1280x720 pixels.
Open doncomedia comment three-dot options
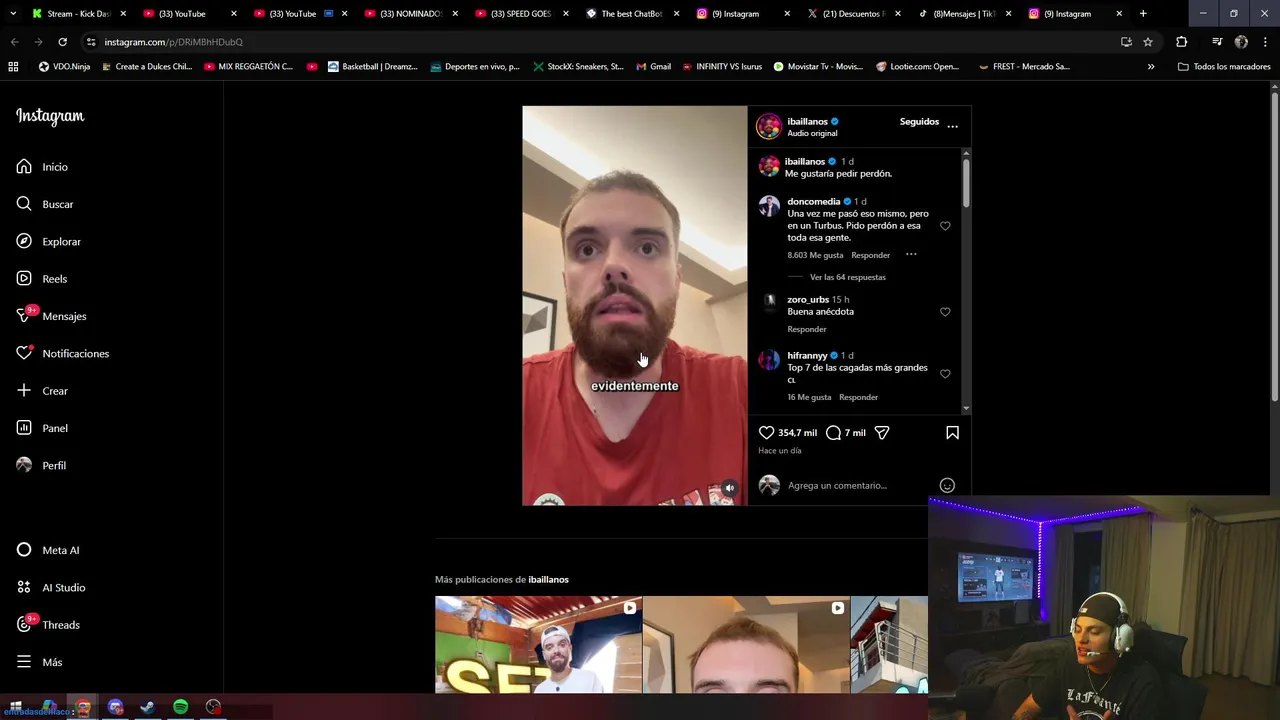pos(911,255)
